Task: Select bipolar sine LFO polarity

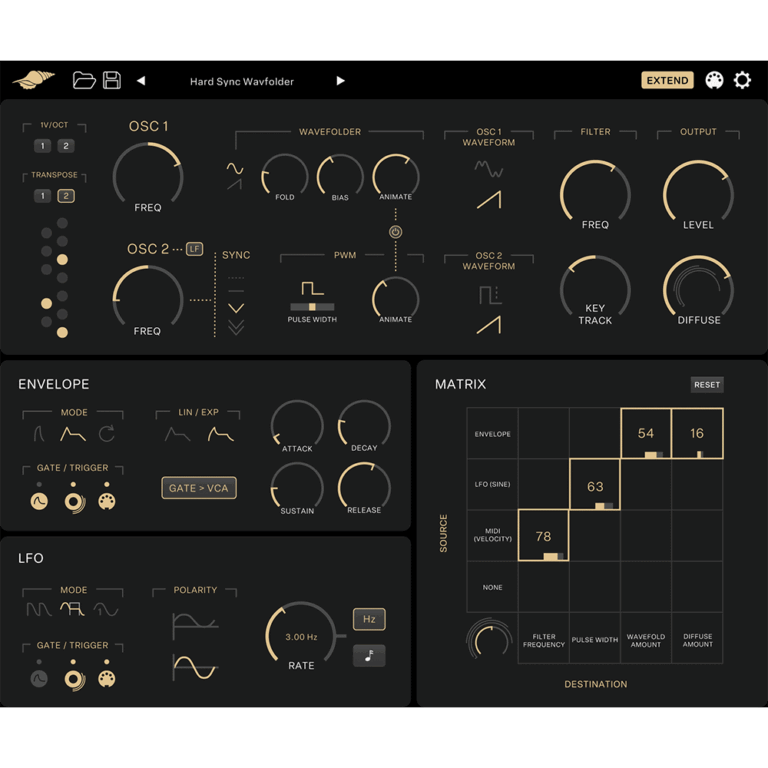Action: (194, 666)
